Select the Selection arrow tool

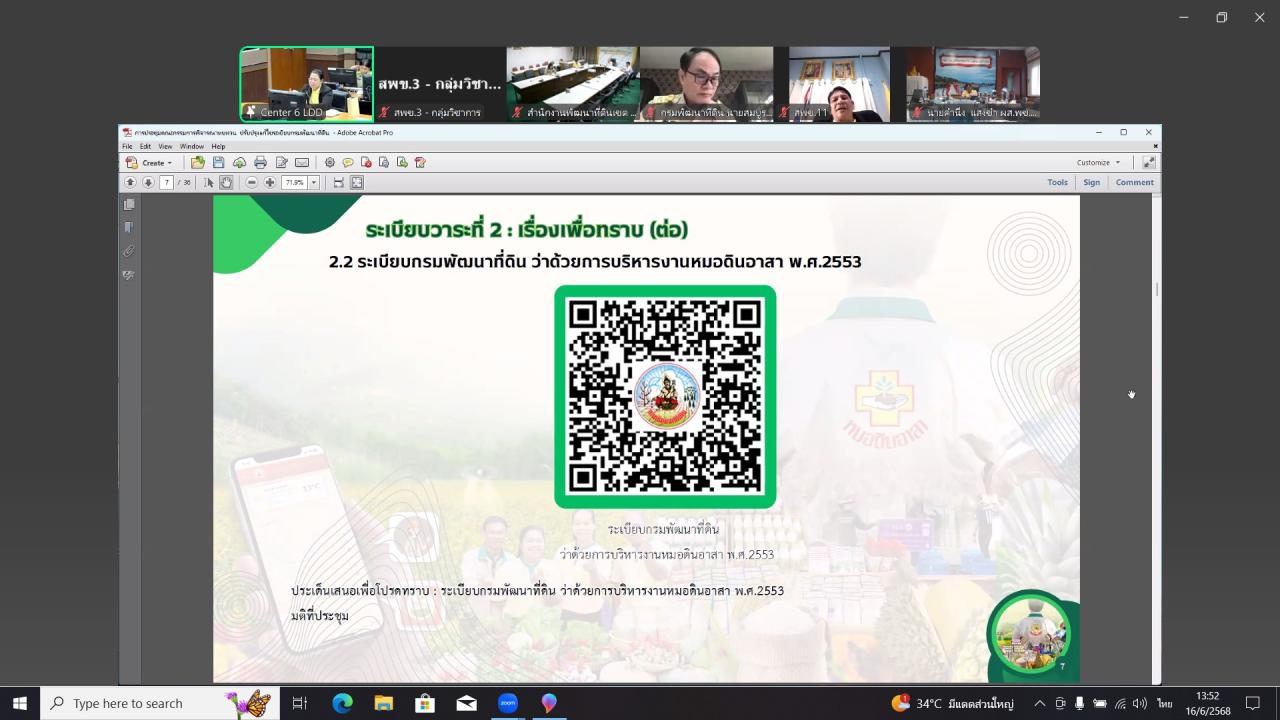[209, 182]
